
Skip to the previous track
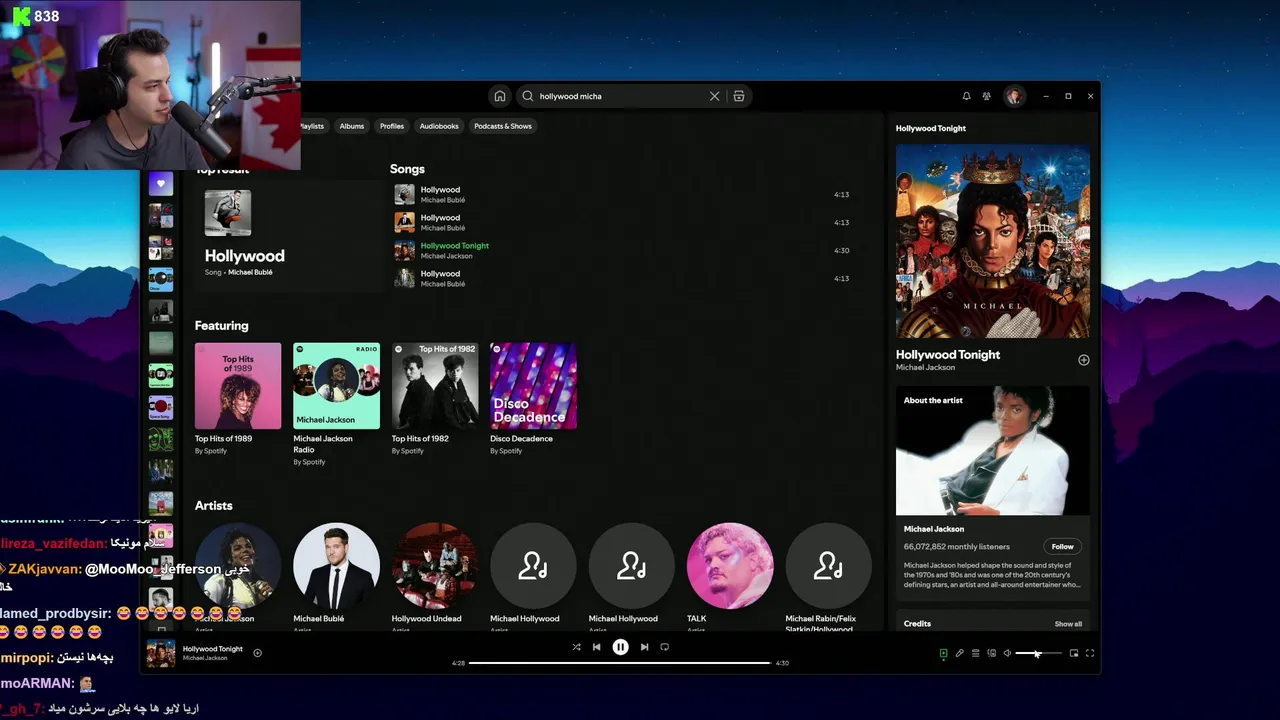click(596, 647)
